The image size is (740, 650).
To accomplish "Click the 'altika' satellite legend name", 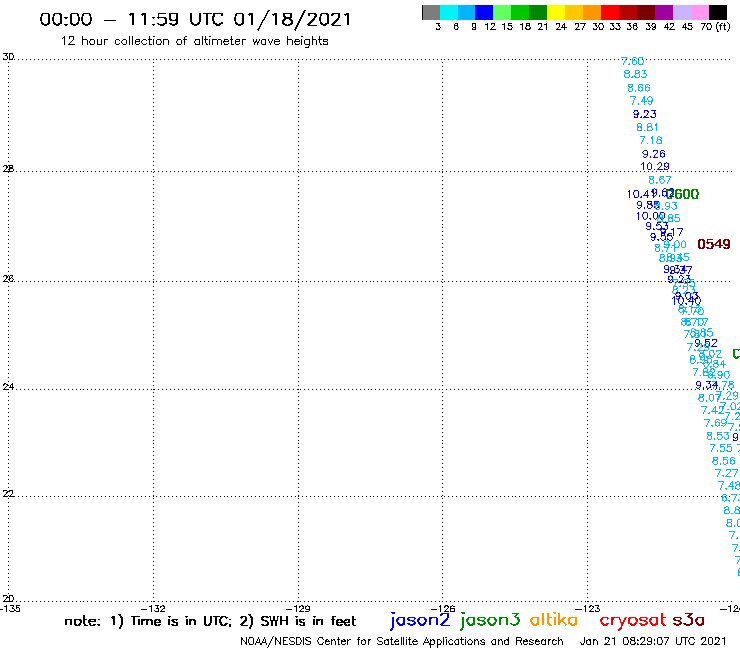I will (x=554, y=619).
